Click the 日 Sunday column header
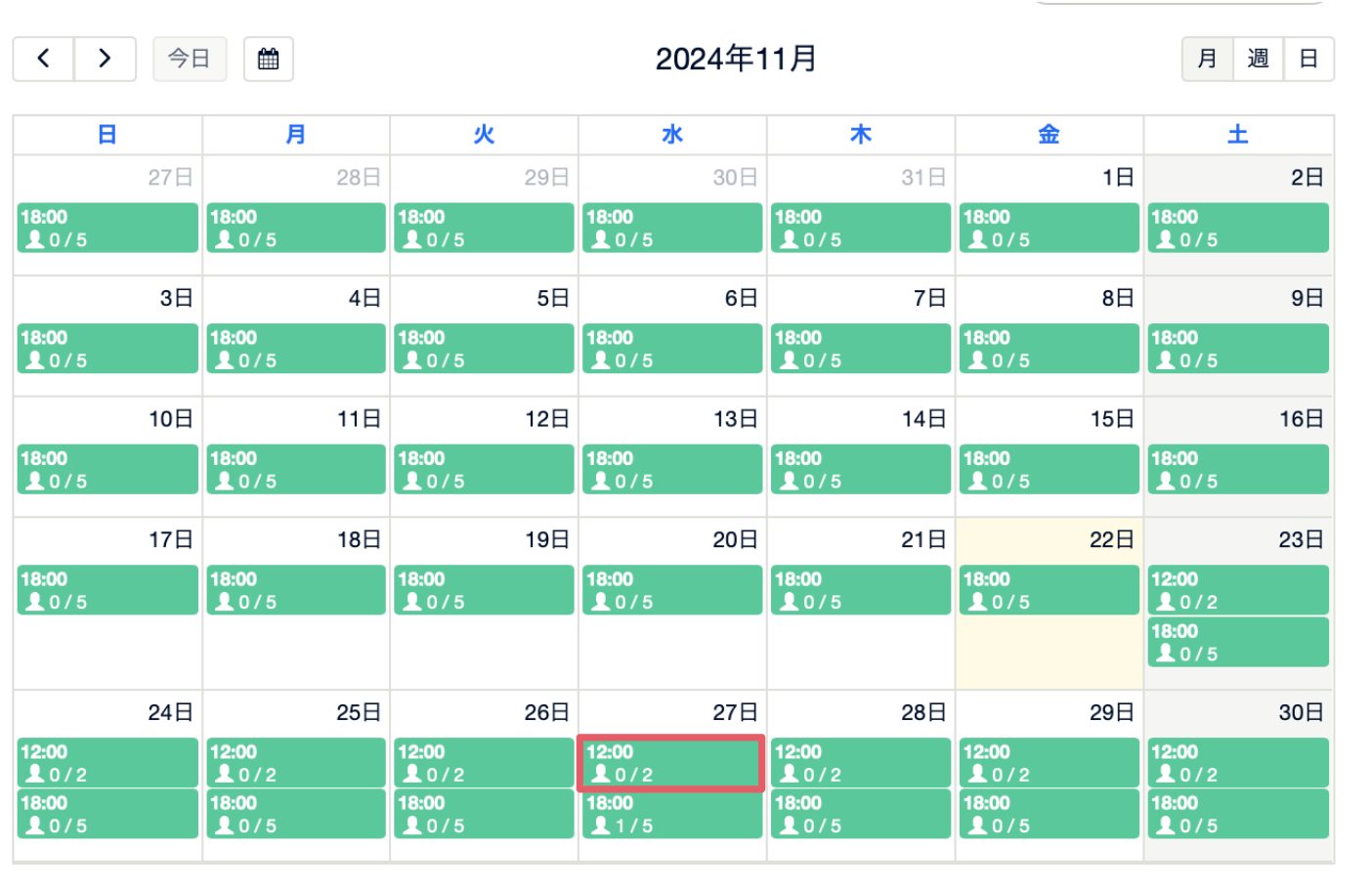The image size is (1372, 889). tap(107, 135)
